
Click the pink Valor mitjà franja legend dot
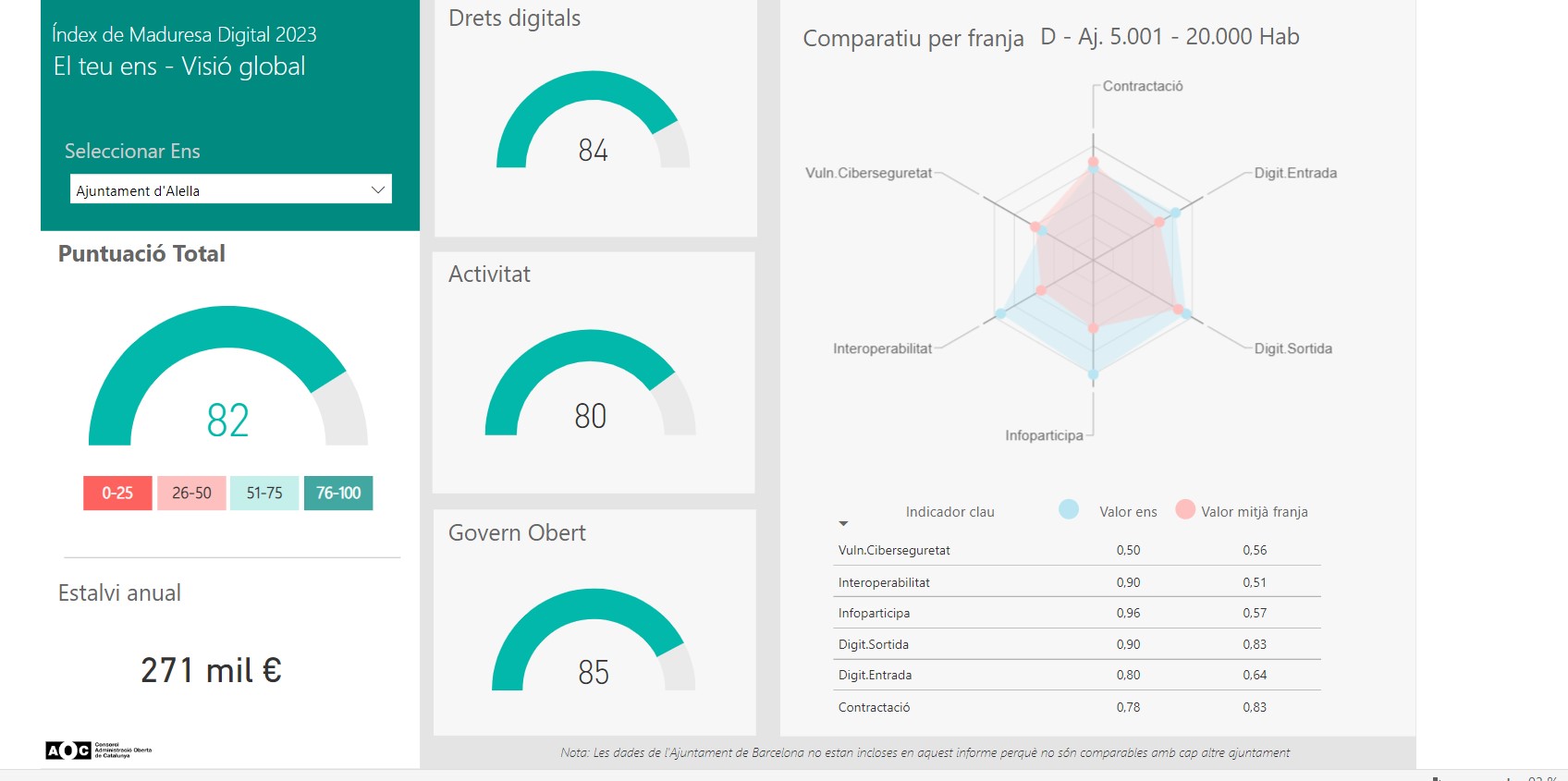[x=1185, y=509]
